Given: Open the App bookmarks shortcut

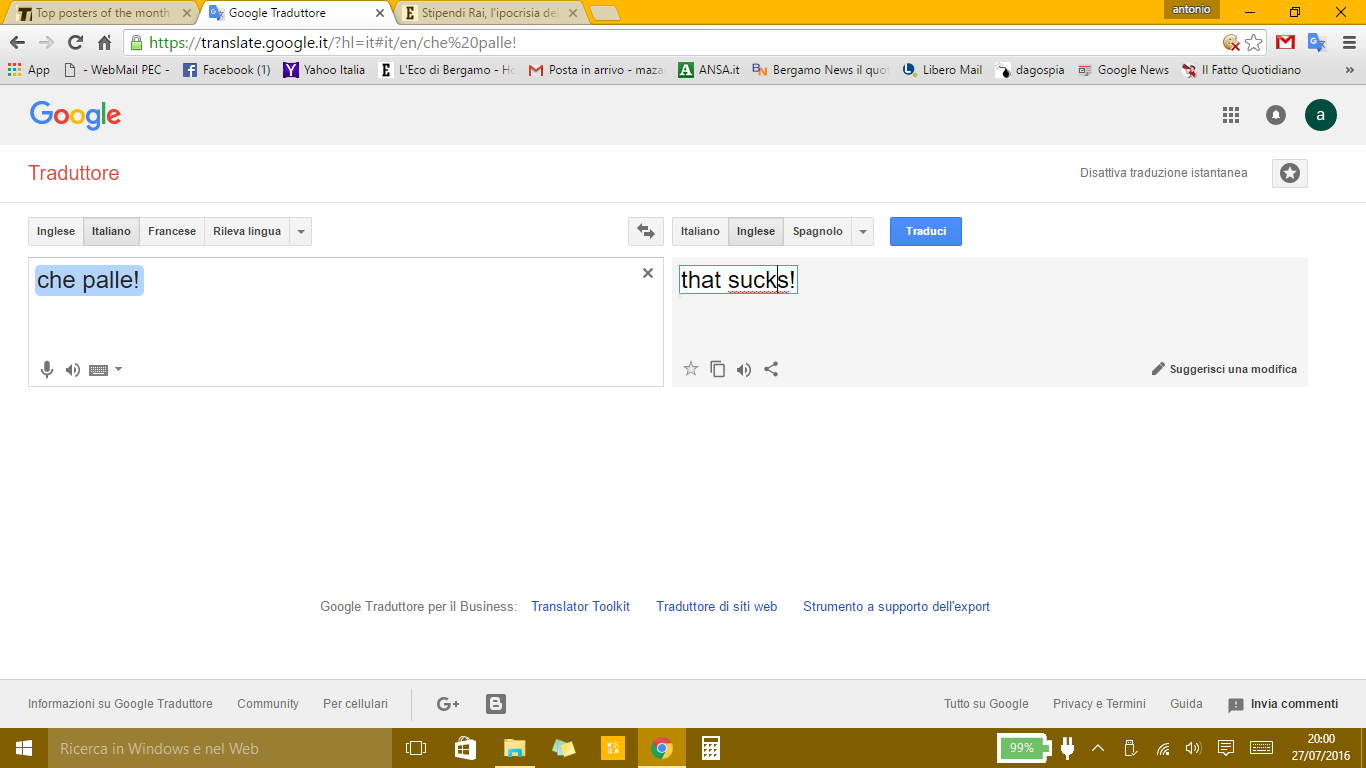Looking at the screenshot, I should (28, 70).
